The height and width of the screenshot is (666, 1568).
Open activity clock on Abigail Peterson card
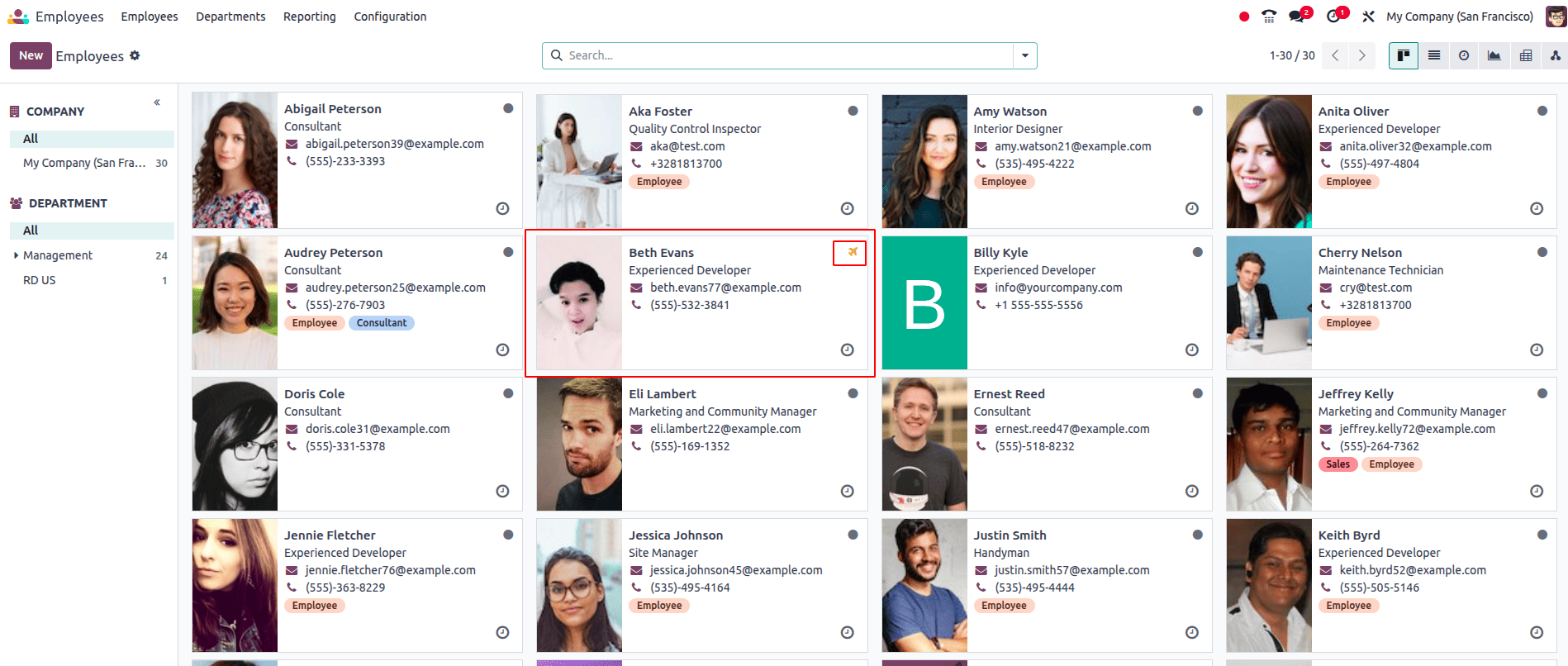pyautogui.click(x=502, y=208)
